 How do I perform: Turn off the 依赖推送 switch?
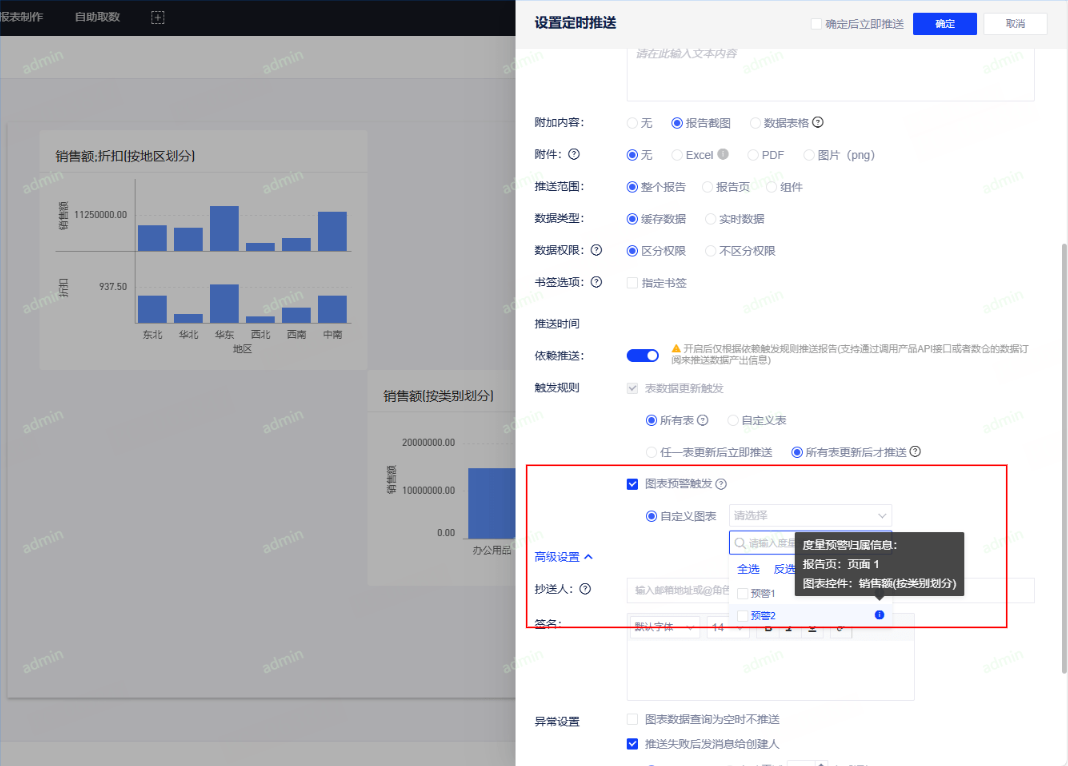tap(642, 355)
